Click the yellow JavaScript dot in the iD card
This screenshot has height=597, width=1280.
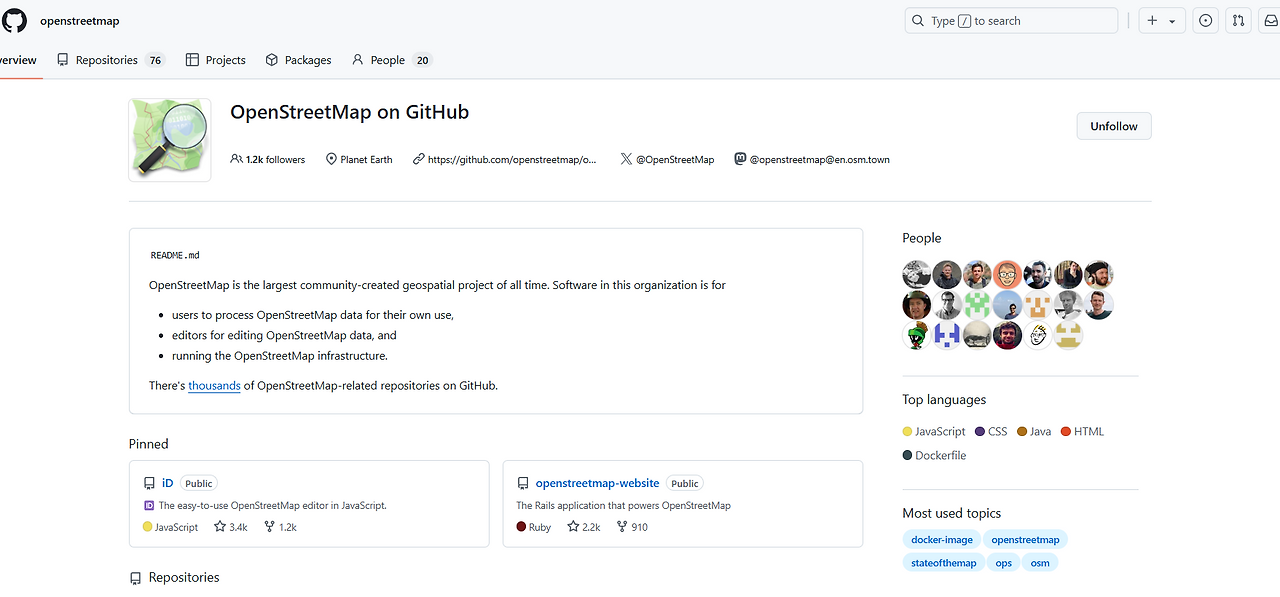click(147, 527)
